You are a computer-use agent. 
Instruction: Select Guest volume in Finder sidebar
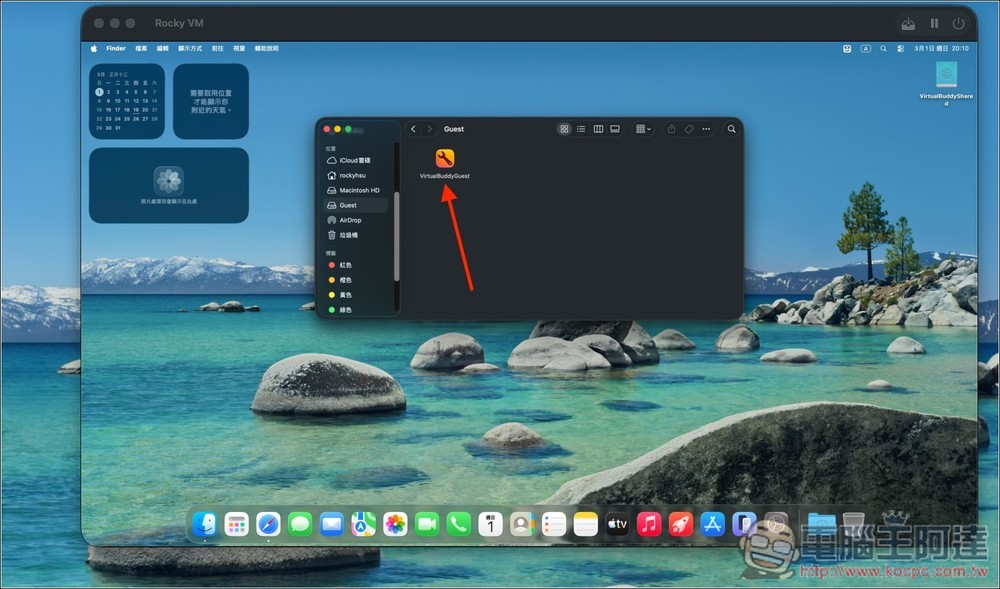pyautogui.click(x=356, y=205)
